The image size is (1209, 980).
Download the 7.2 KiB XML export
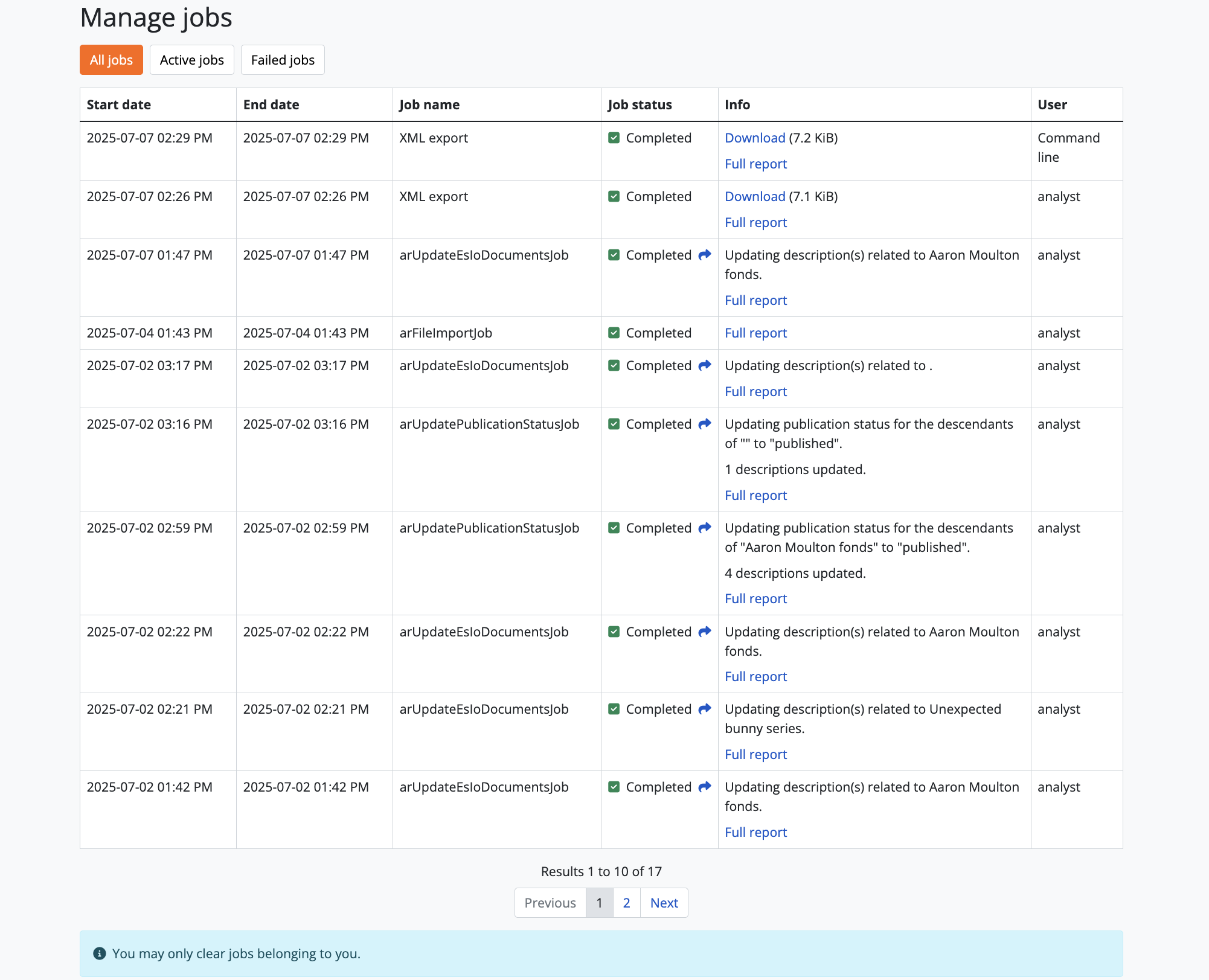click(754, 138)
